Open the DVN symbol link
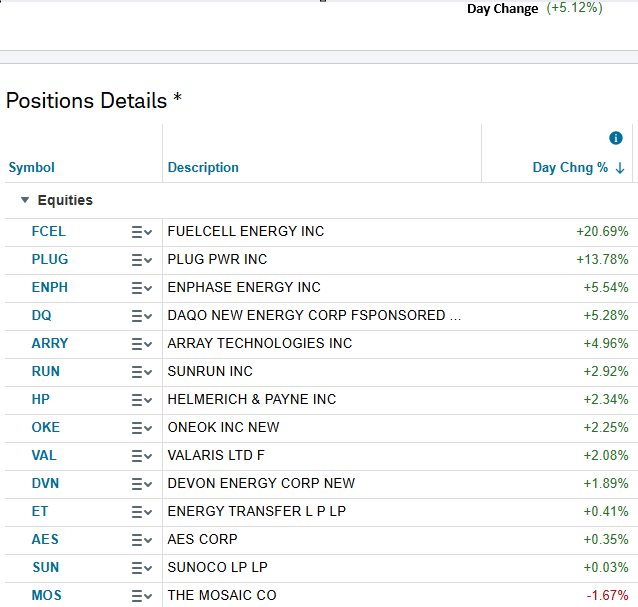Viewport: 638px width, 607px height. click(45, 483)
